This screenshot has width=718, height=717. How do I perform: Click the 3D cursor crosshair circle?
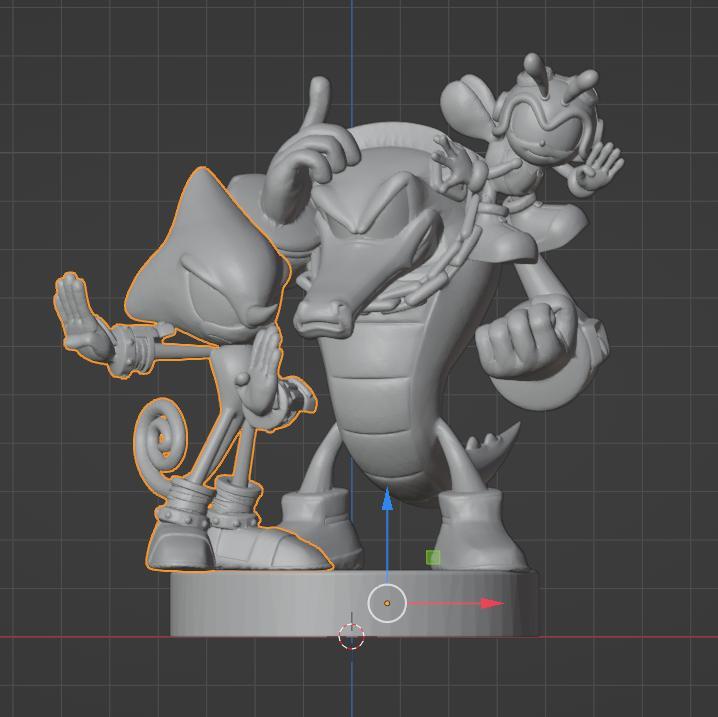point(351,636)
